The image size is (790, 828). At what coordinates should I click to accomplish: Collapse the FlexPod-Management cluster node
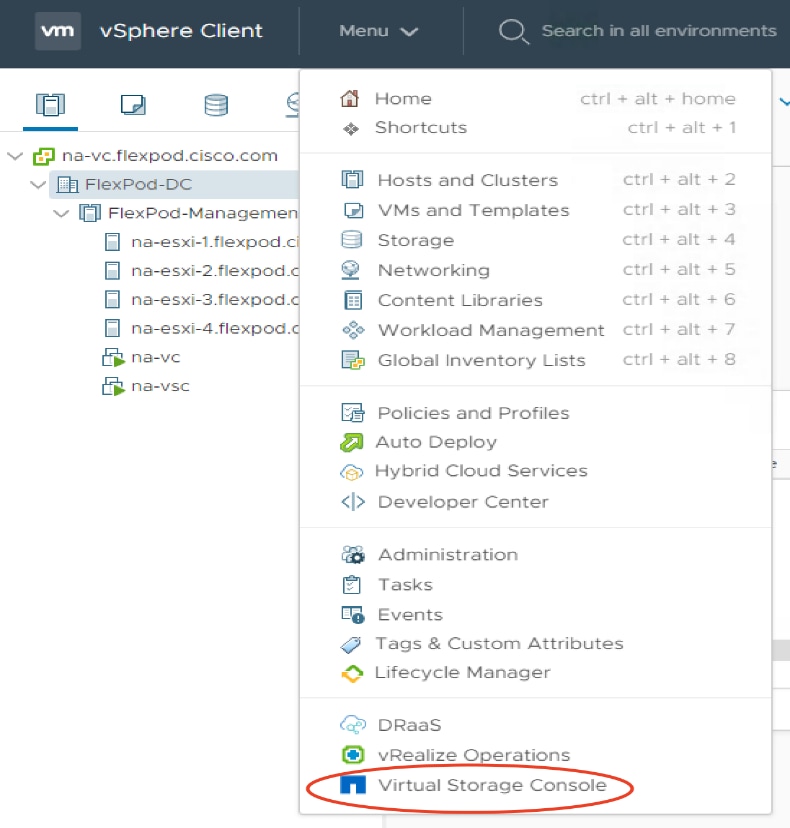pos(61,213)
